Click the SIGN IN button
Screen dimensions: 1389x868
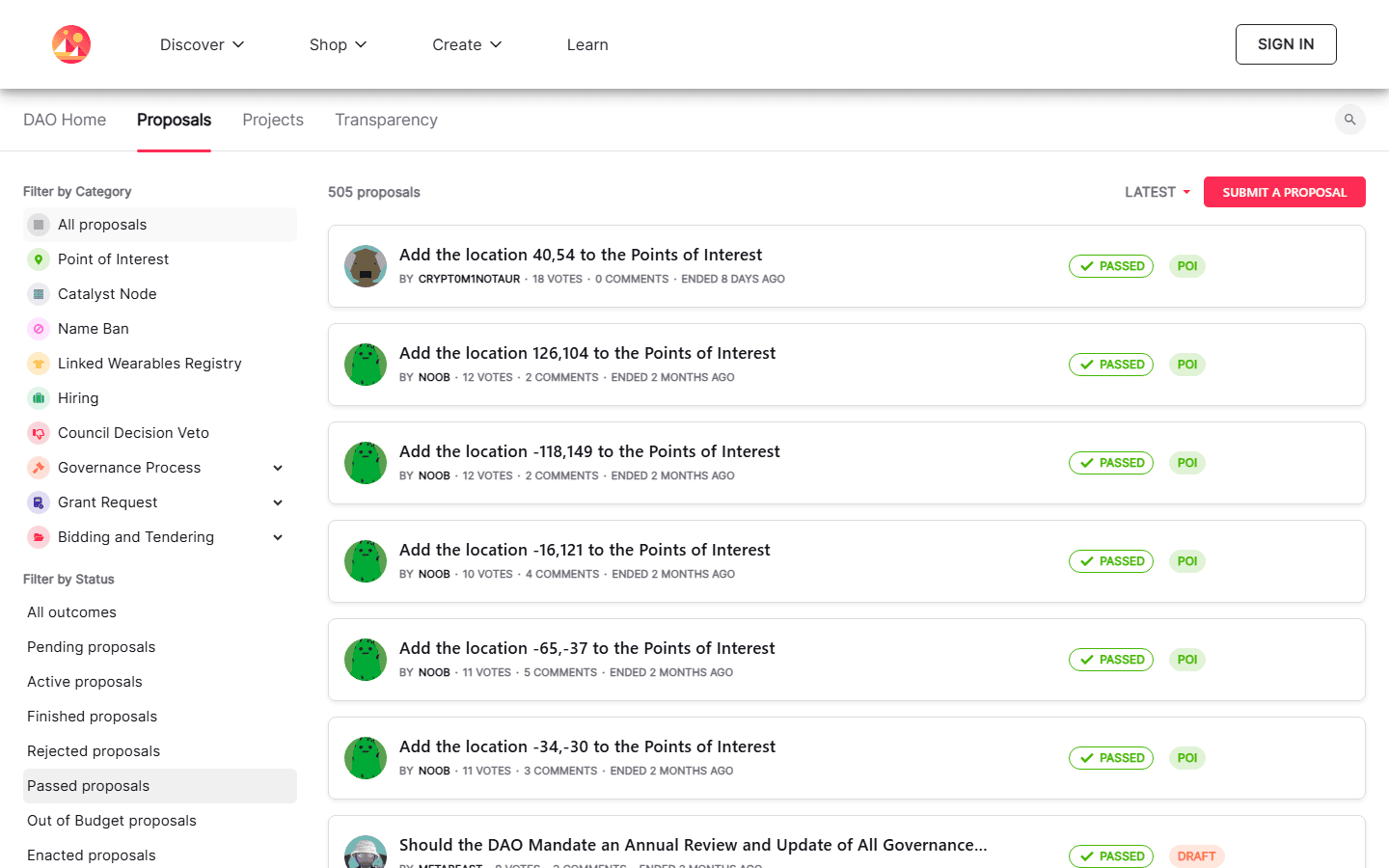click(x=1286, y=44)
